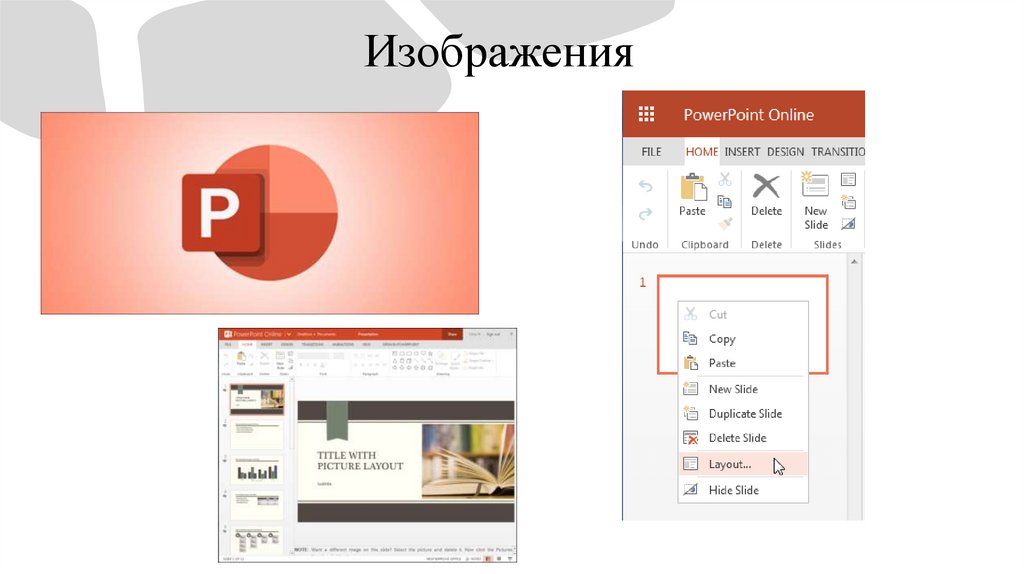
Task: Click the slide panel scroll-up arrow
Action: (854, 262)
